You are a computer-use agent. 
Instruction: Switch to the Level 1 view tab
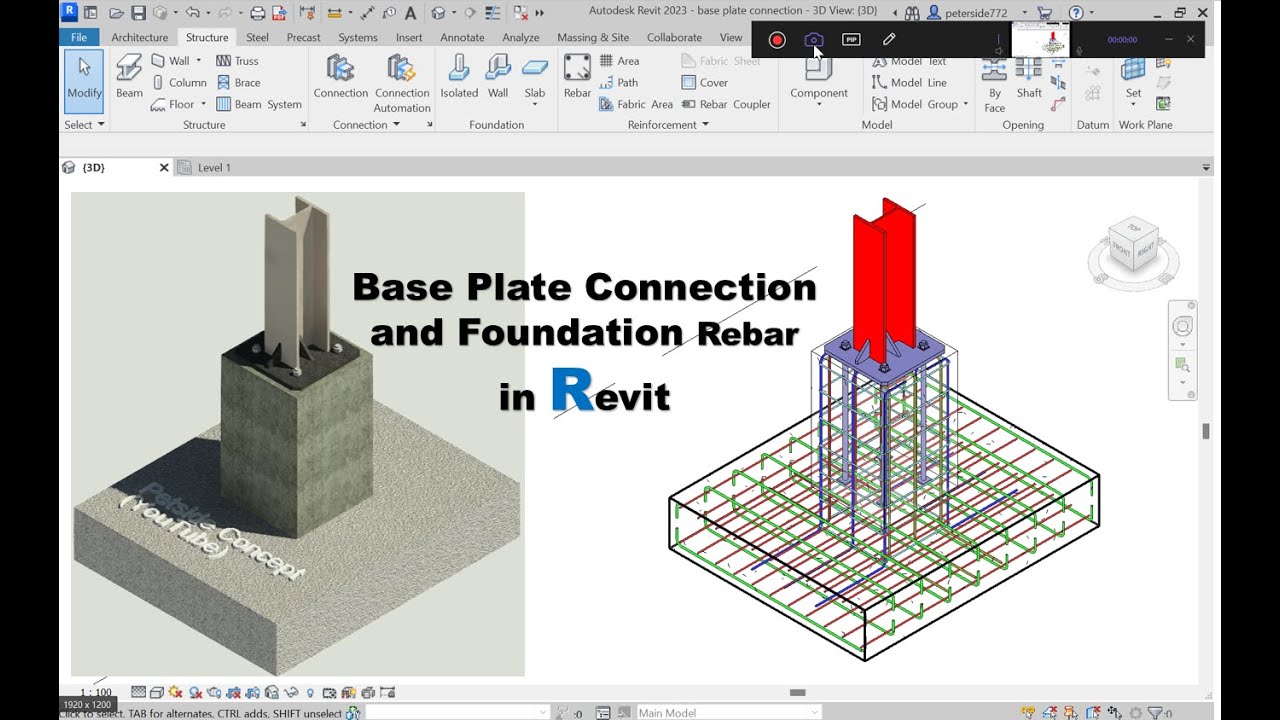204,167
